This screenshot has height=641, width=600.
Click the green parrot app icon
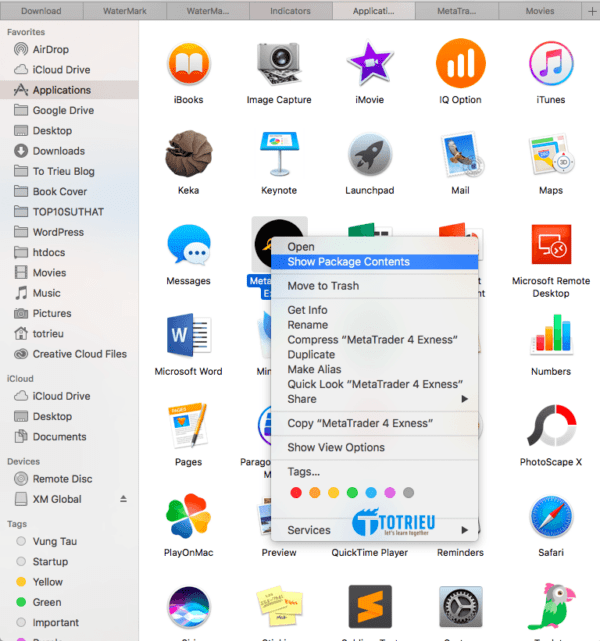tap(551, 606)
